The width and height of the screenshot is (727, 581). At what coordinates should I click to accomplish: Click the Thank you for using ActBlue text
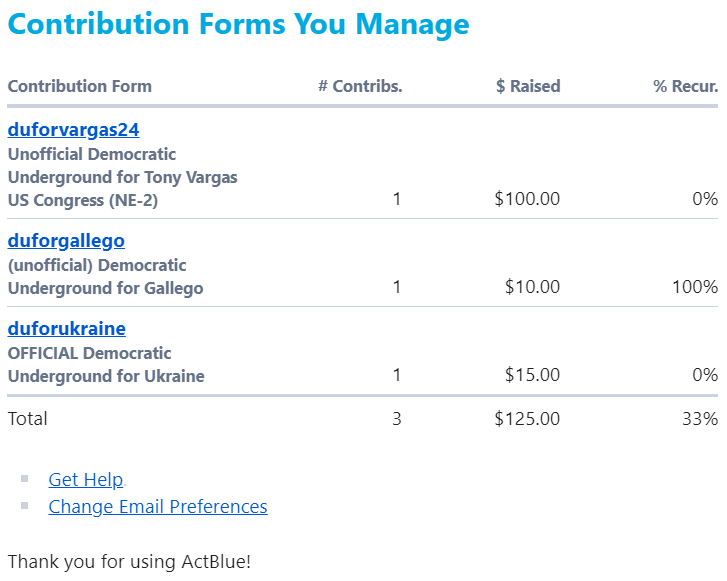pyautogui.click(x=129, y=561)
